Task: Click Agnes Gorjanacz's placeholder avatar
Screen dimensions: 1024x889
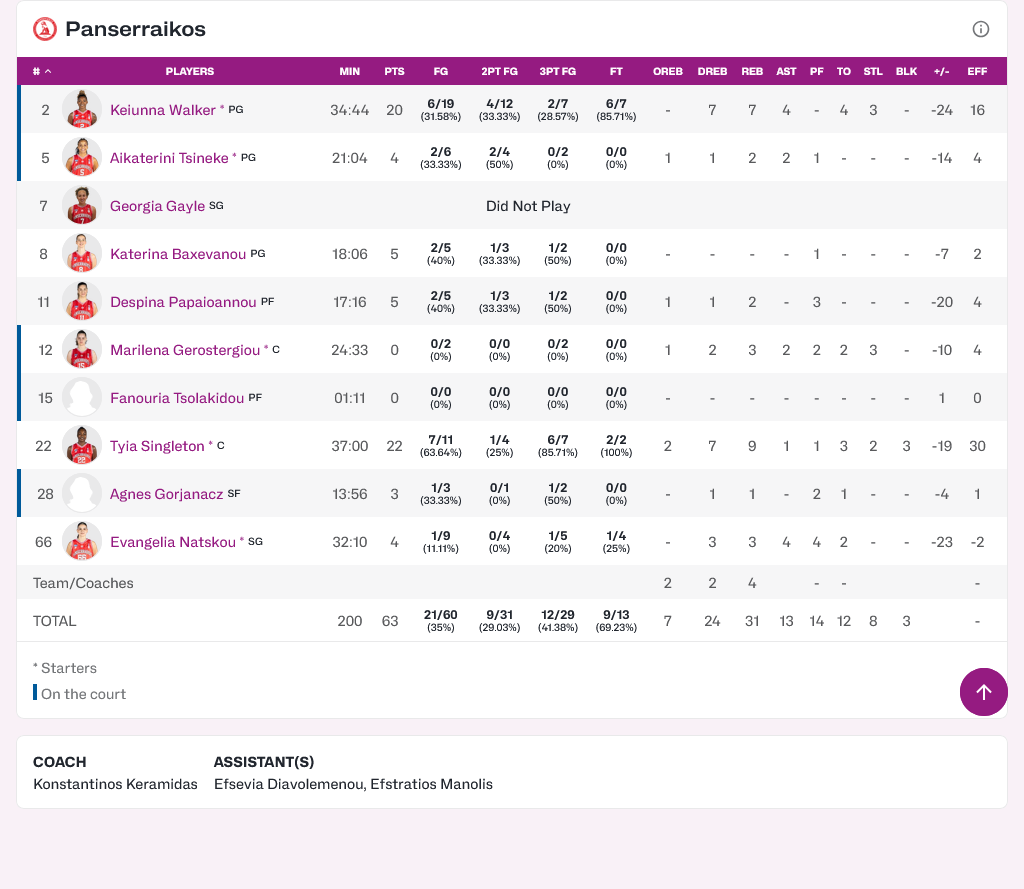Action: pyautogui.click(x=82, y=494)
